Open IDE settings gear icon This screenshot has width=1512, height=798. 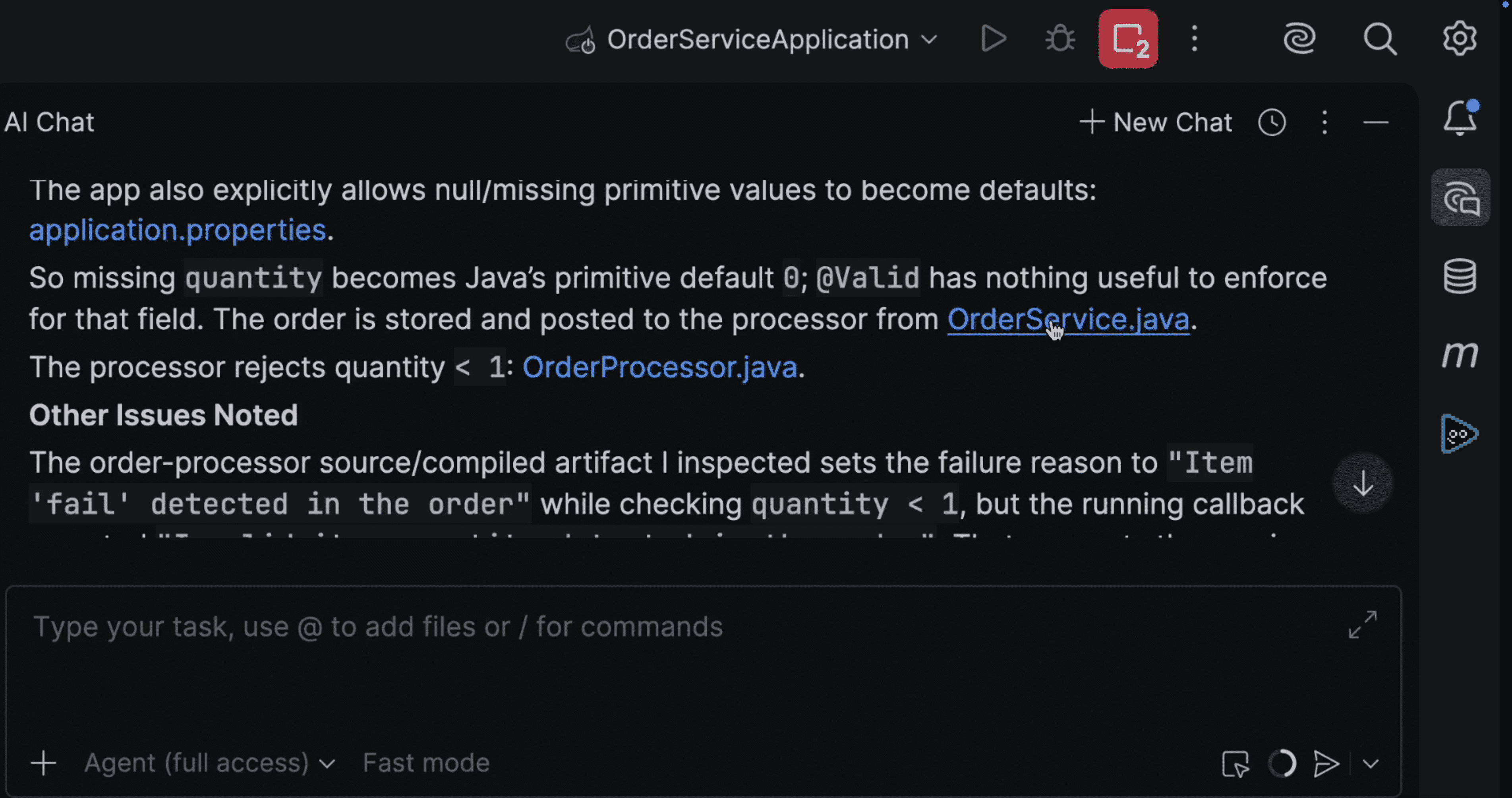[x=1460, y=39]
